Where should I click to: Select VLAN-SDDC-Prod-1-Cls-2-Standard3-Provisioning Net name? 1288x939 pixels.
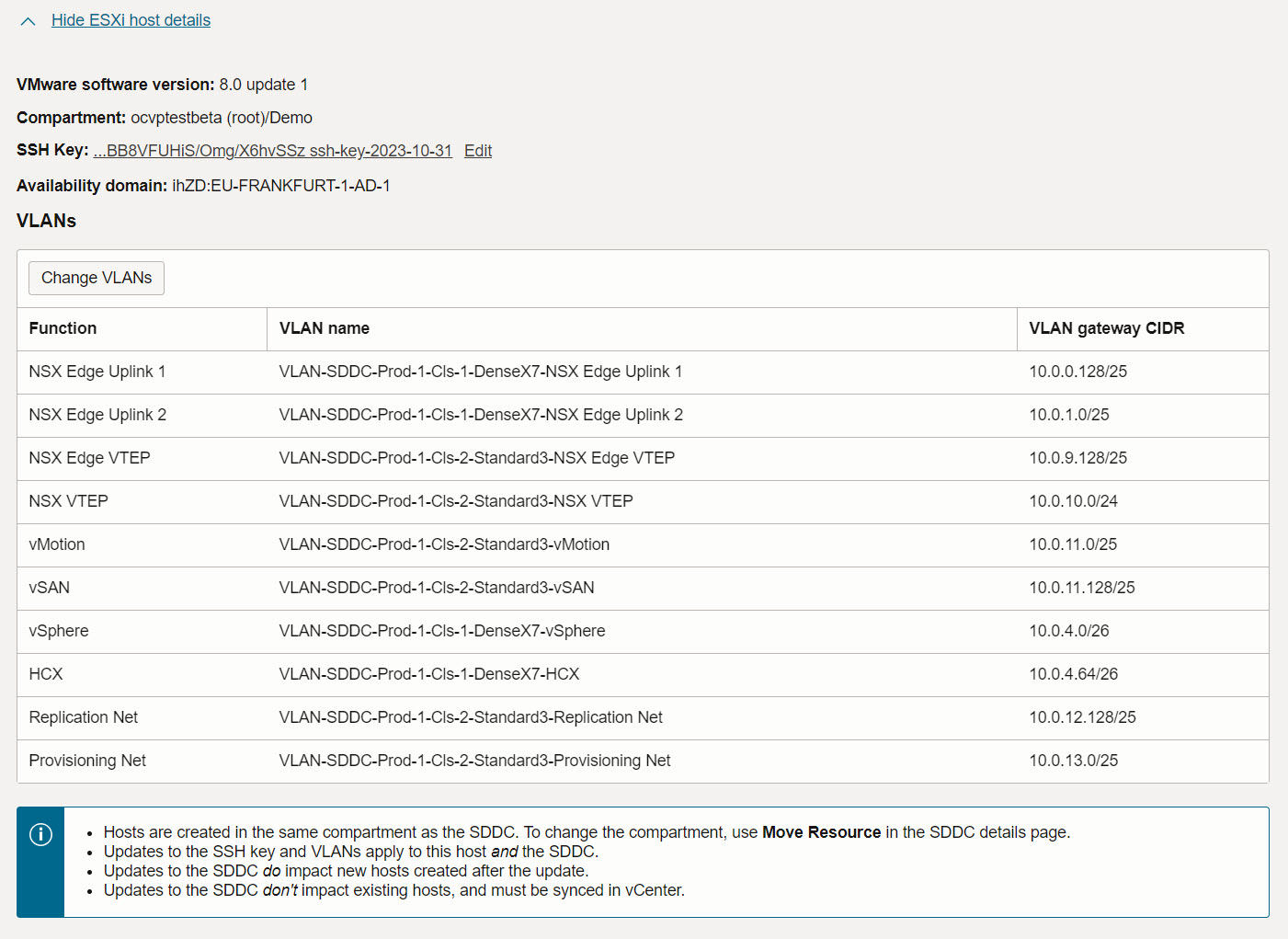coord(475,761)
